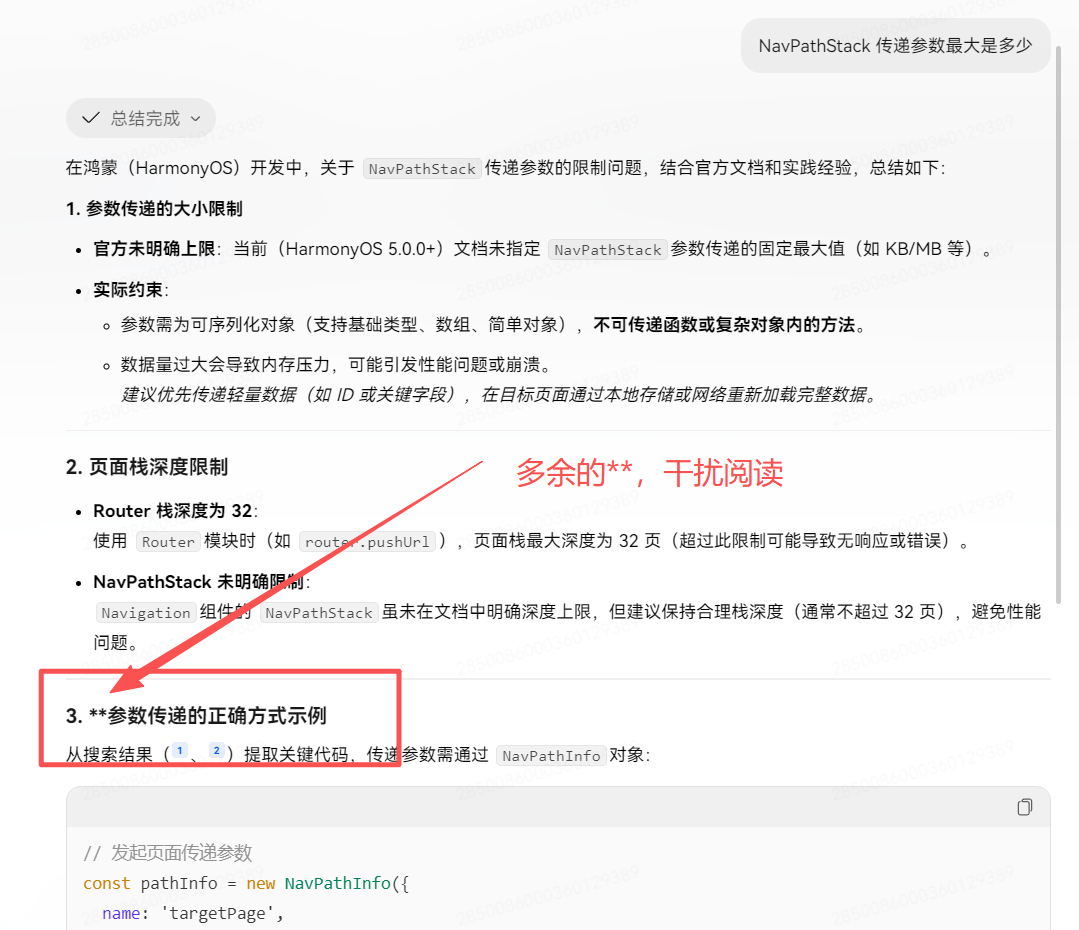Select the heading 1. 参数传递的大小限制
Screen dimensions: 1079x930
(x=154, y=209)
